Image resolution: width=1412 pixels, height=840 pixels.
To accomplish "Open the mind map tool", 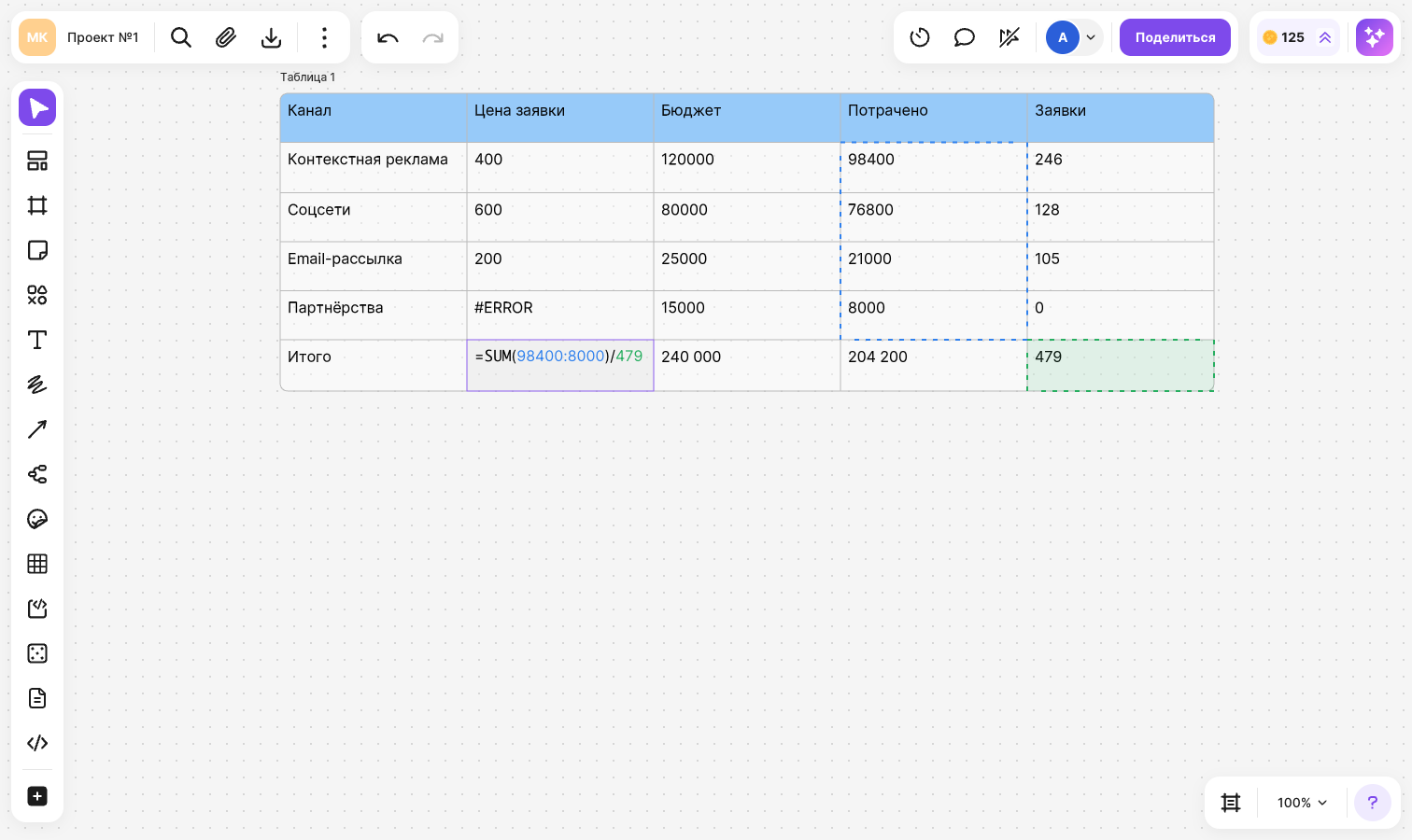I will pos(37,474).
